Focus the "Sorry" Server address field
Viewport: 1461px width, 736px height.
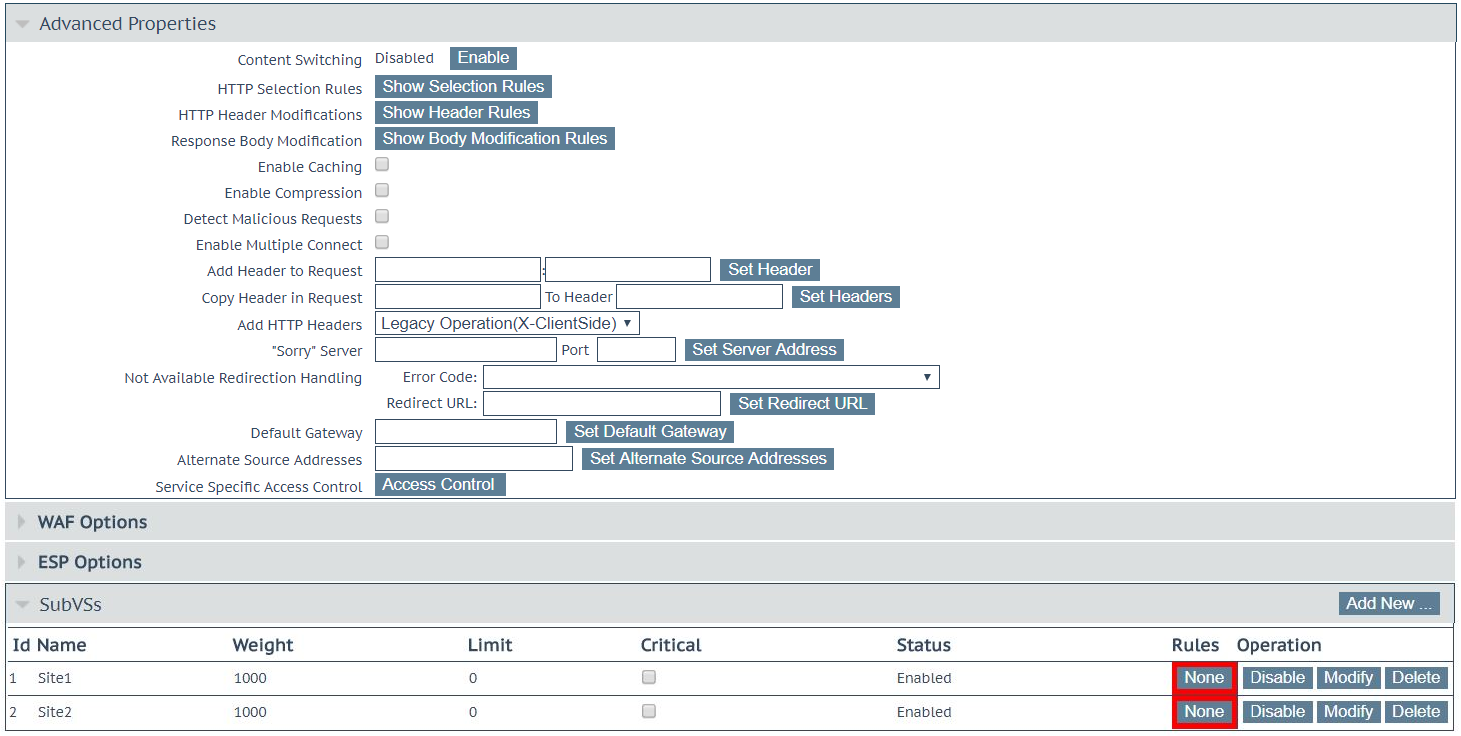[x=465, y=349]
